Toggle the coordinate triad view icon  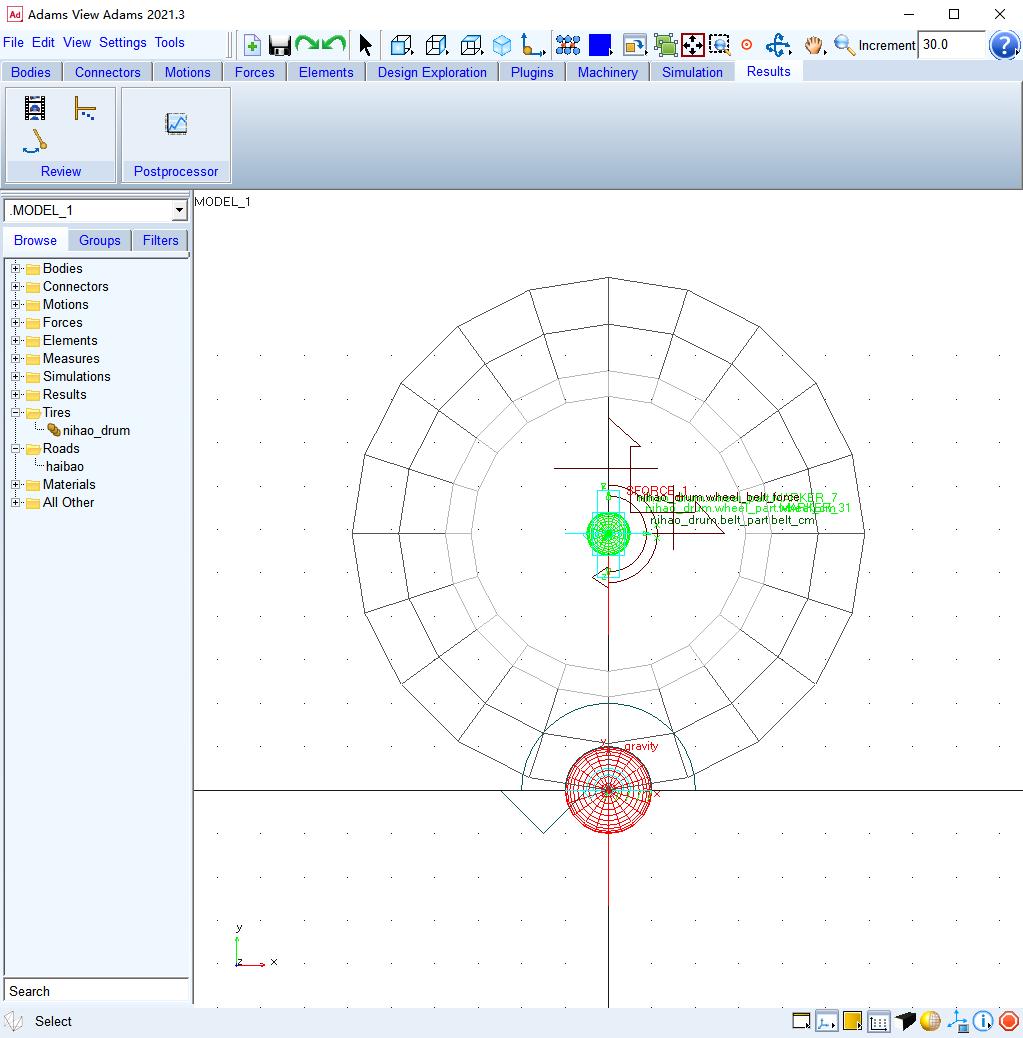tap(957, 1021)
